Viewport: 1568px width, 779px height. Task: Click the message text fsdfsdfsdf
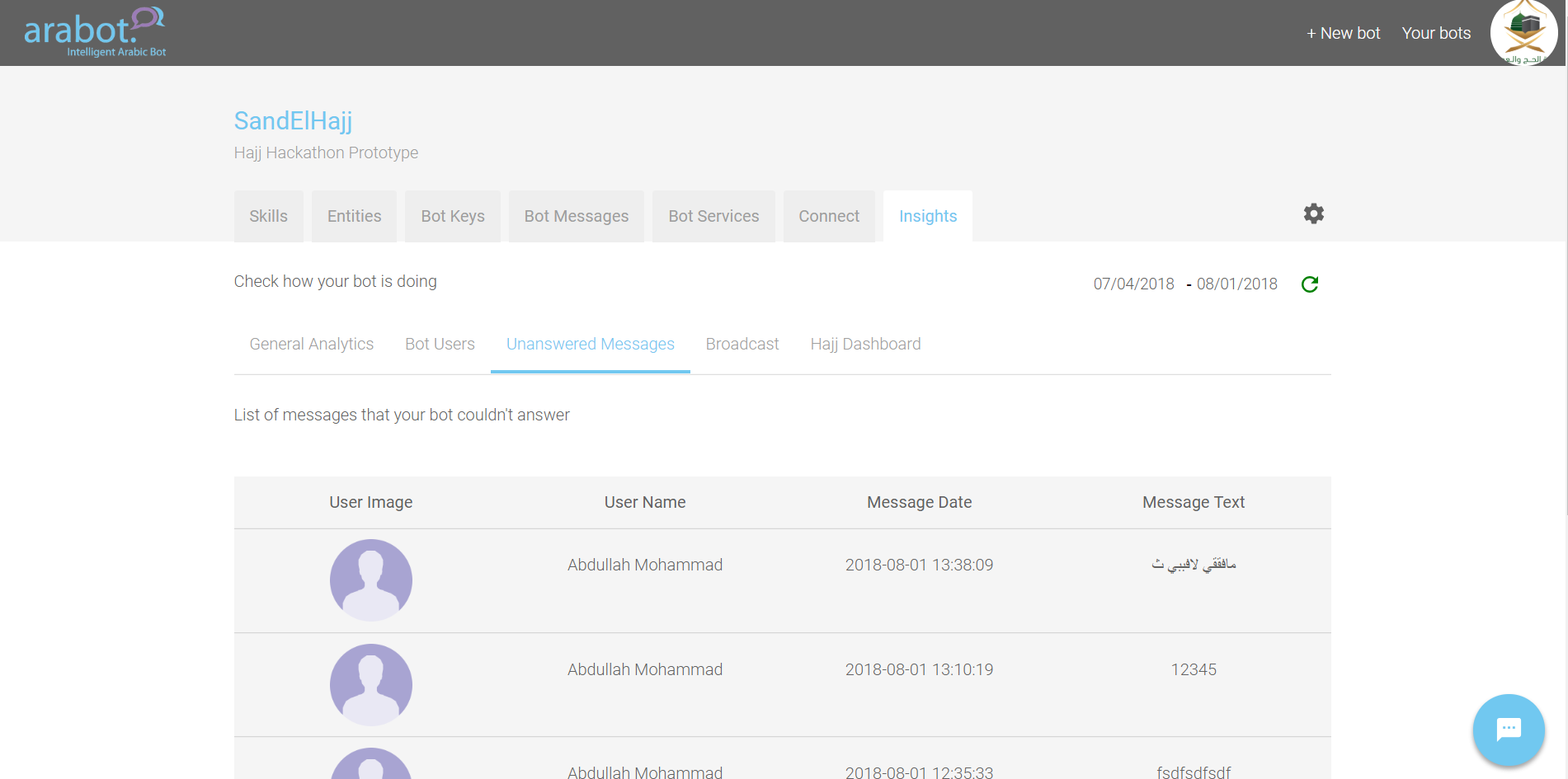coord(1194,772)
